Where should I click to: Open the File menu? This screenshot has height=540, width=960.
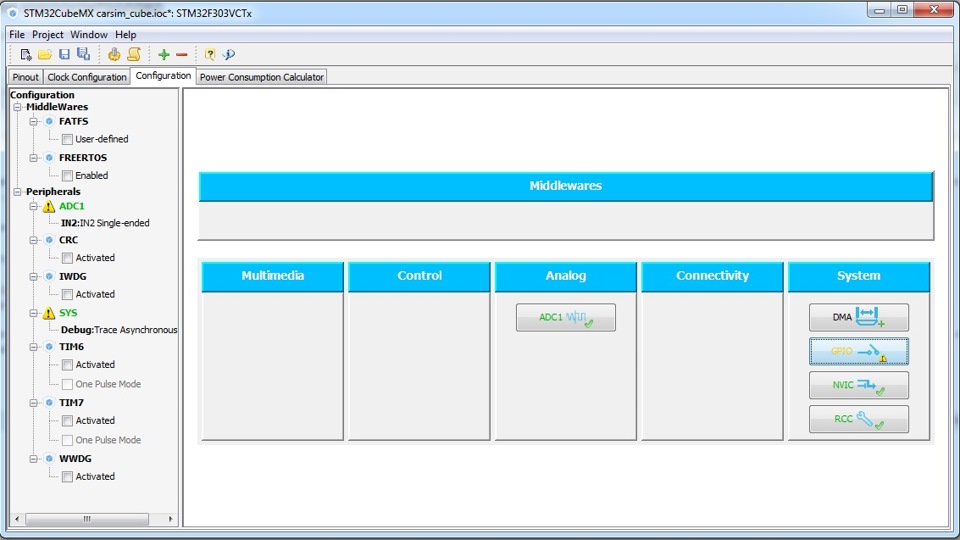pos(17,34)
